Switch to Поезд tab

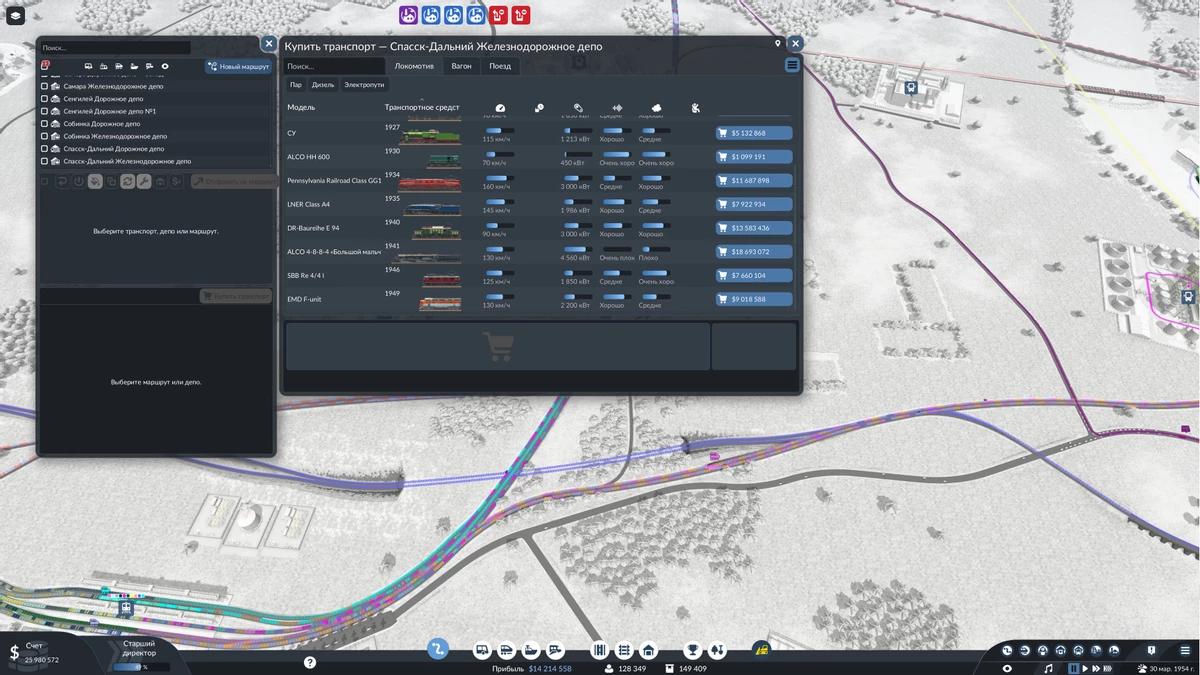pos(500,66)
